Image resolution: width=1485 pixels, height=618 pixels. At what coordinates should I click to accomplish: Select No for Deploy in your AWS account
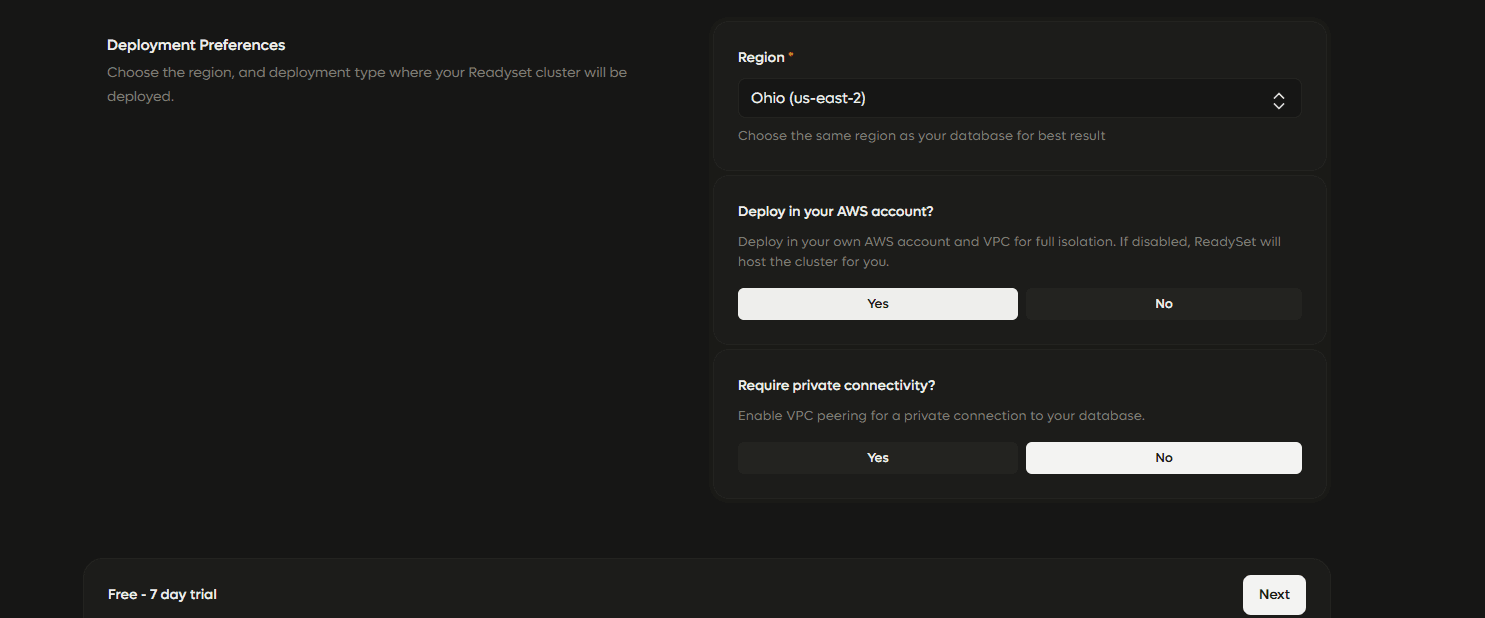click(x=1164, y=304)
